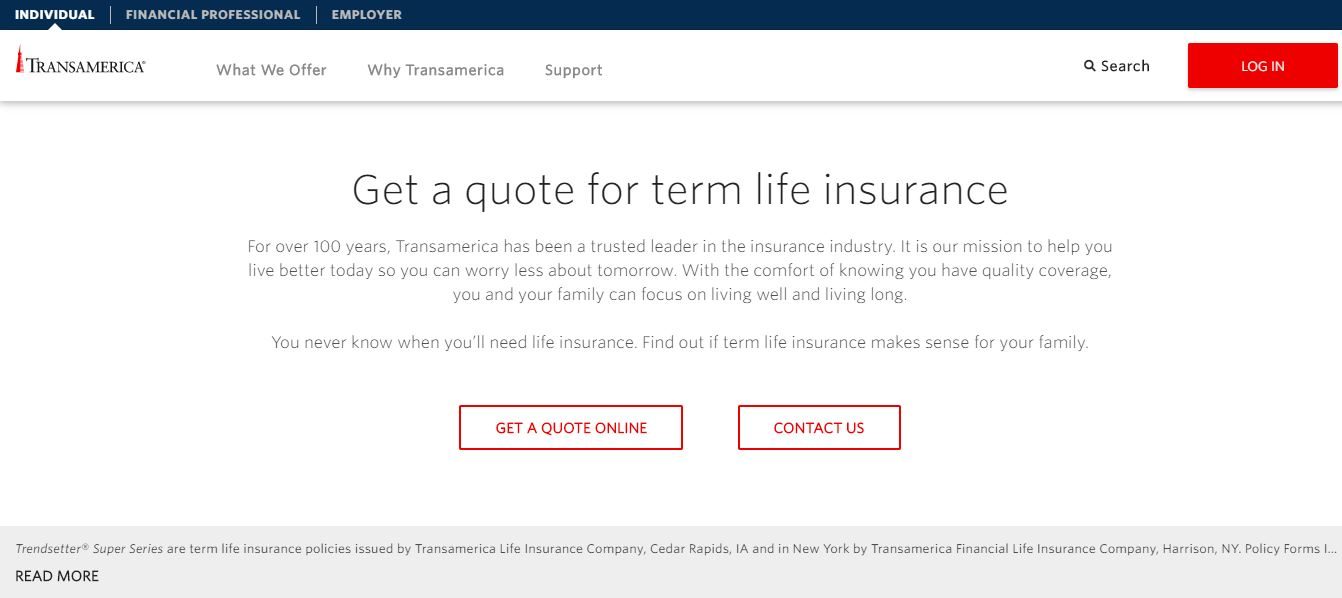Click GET A QUOTE ONLINE
The width and height of the screenshot is (1342, 598).
570,427
